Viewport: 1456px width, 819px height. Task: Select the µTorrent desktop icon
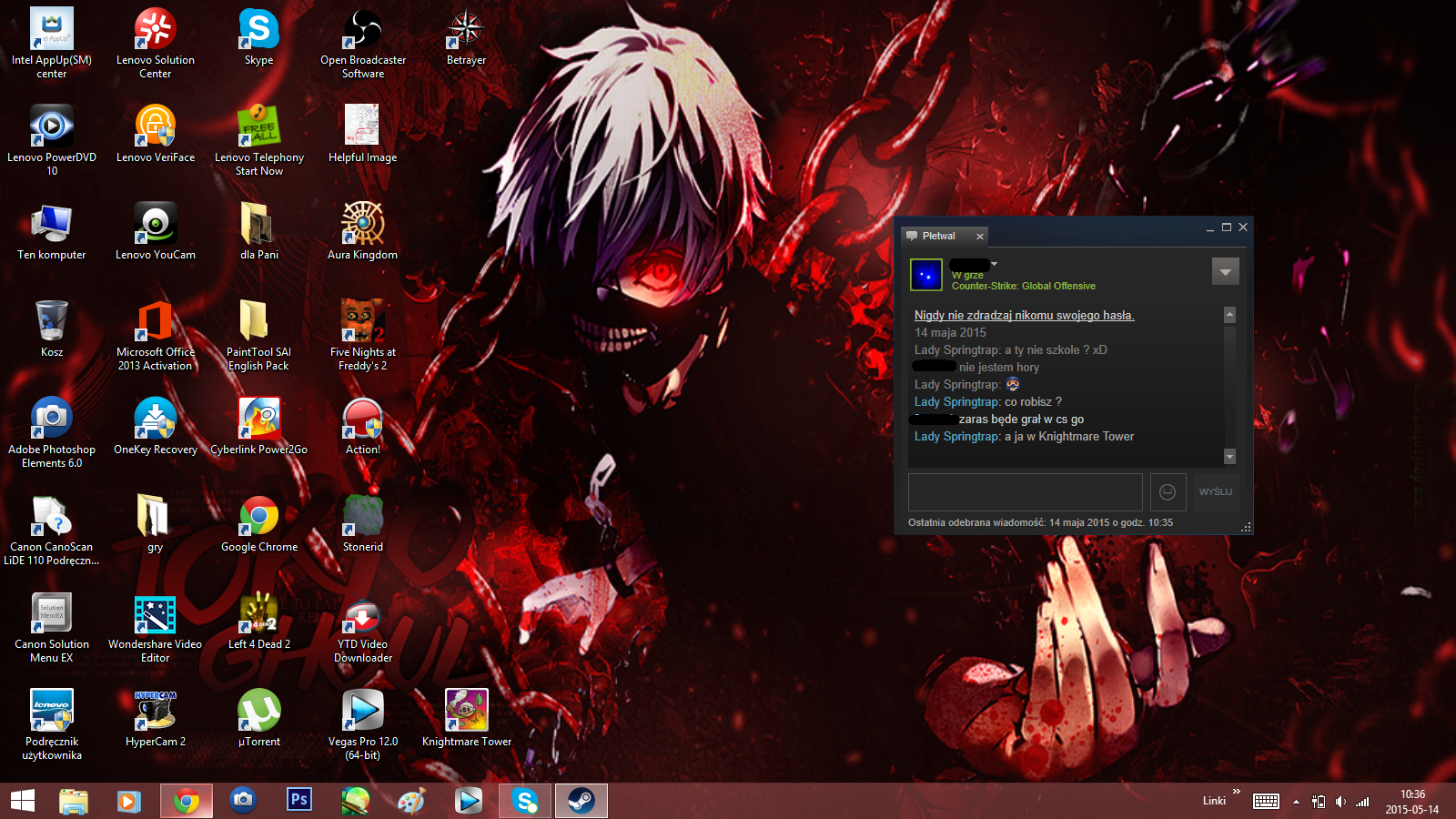coord(259,719)
